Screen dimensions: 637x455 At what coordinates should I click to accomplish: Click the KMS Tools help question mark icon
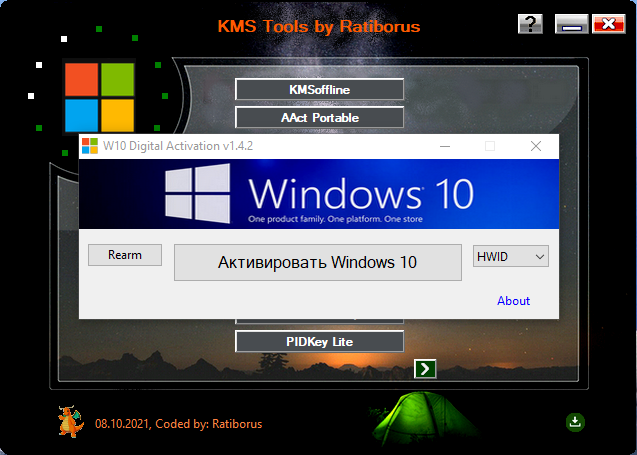(531, 25)
